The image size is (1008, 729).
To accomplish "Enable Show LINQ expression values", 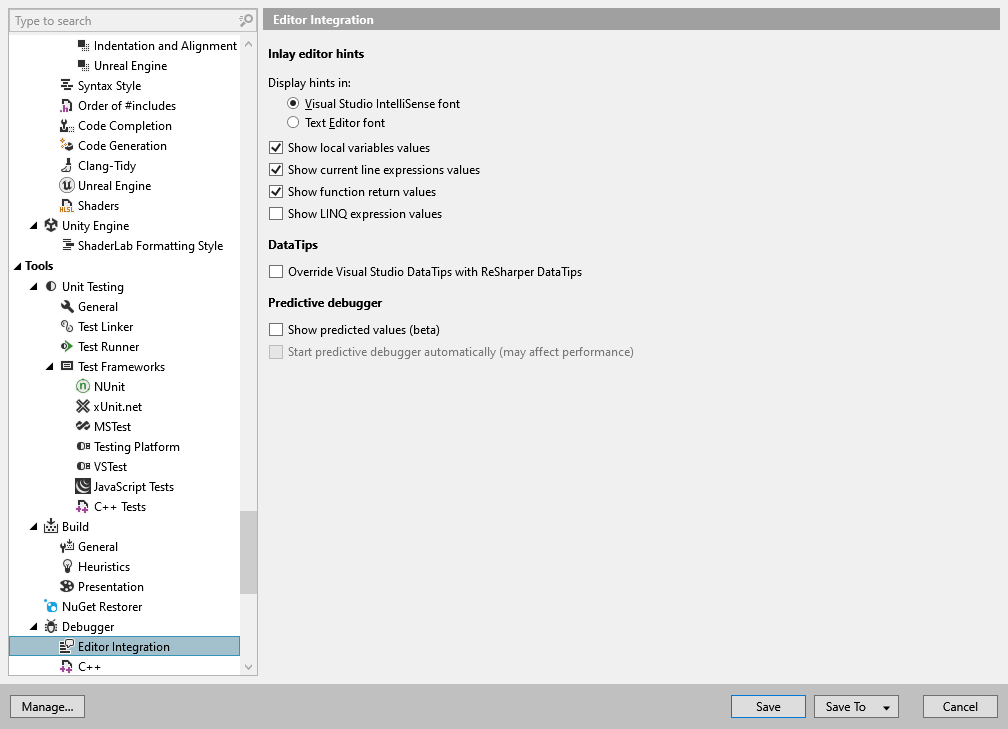I will (275, 213).
